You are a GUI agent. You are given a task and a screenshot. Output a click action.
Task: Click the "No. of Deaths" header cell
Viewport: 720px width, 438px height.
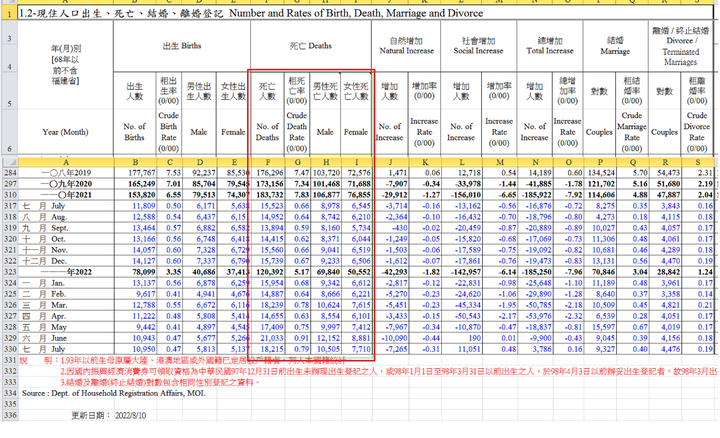pos(268,132)
